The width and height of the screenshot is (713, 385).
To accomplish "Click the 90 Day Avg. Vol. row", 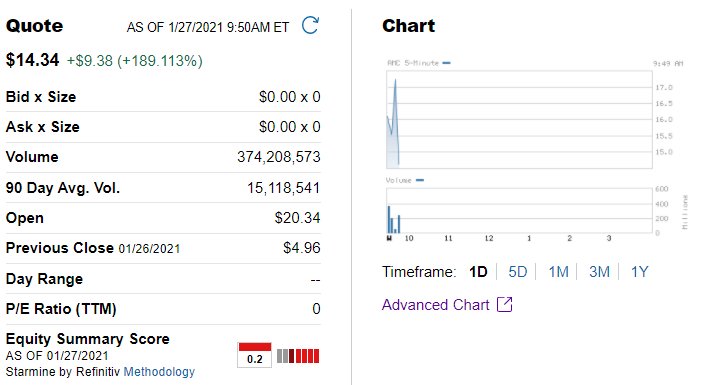I will [x=163, y=188].
